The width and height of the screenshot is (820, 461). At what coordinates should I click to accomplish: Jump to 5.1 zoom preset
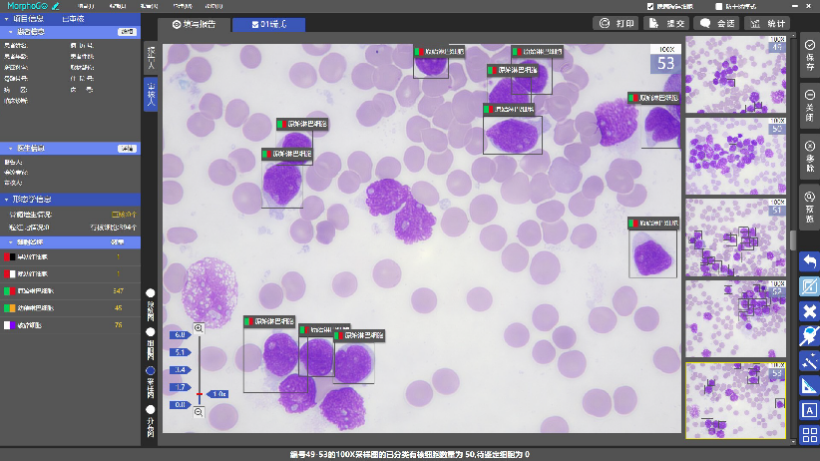pos(180,352)
